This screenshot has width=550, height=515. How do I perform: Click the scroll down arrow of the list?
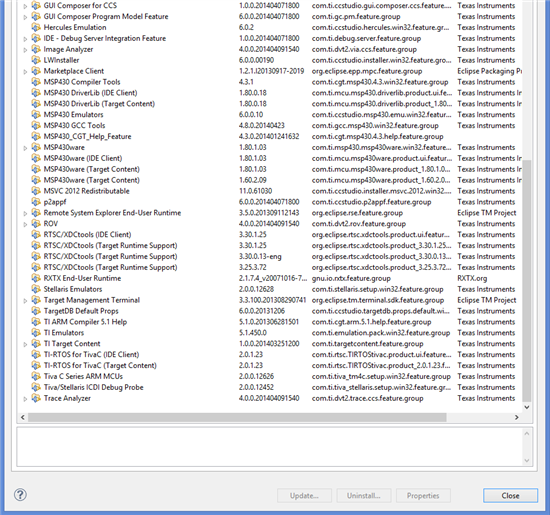(x=526, y=407)
